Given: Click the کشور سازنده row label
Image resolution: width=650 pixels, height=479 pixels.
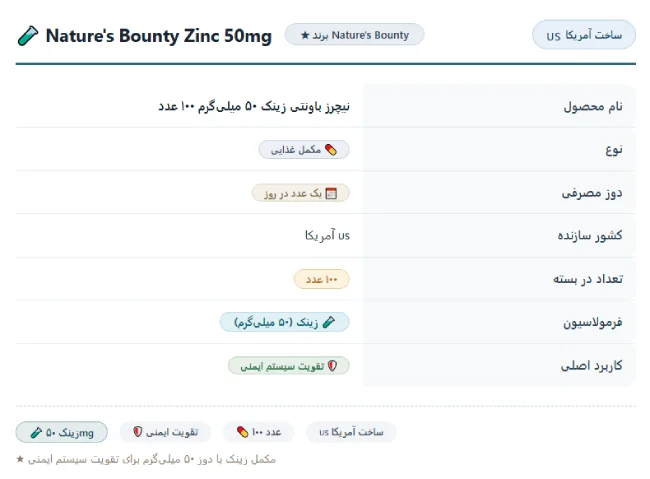Looking at the screenshot, I should point(590,236).
